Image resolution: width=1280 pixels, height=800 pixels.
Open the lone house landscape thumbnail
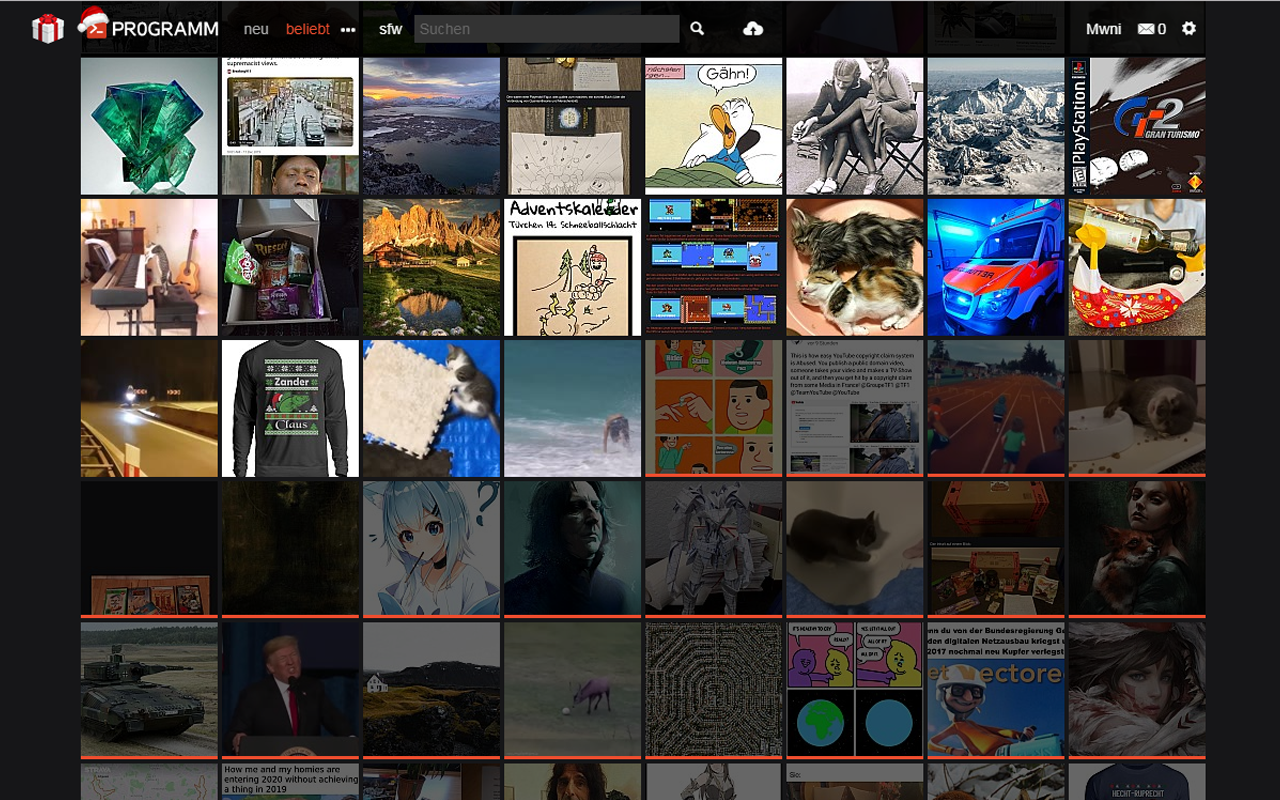coord(431,690)
